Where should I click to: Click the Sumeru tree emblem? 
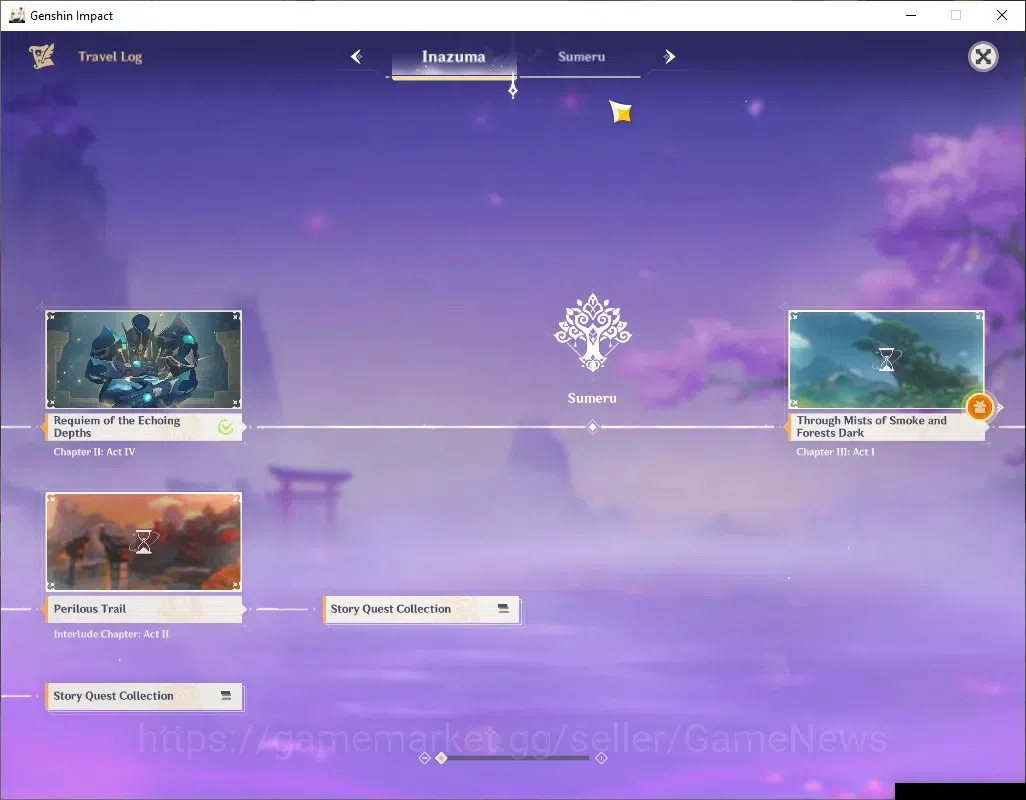[x=592, y=333]
